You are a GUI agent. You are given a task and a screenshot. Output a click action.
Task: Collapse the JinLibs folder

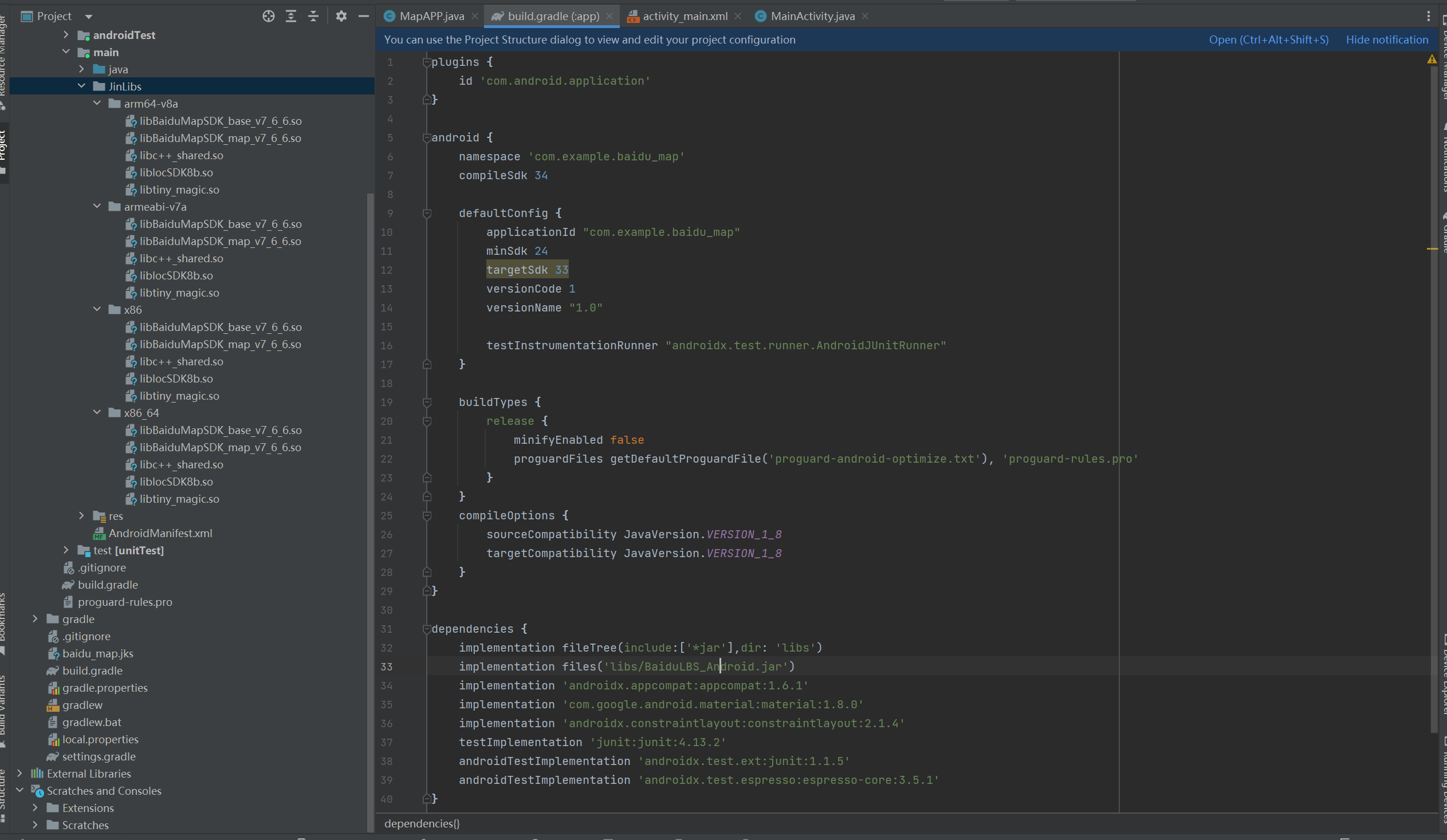click(81, 86)
